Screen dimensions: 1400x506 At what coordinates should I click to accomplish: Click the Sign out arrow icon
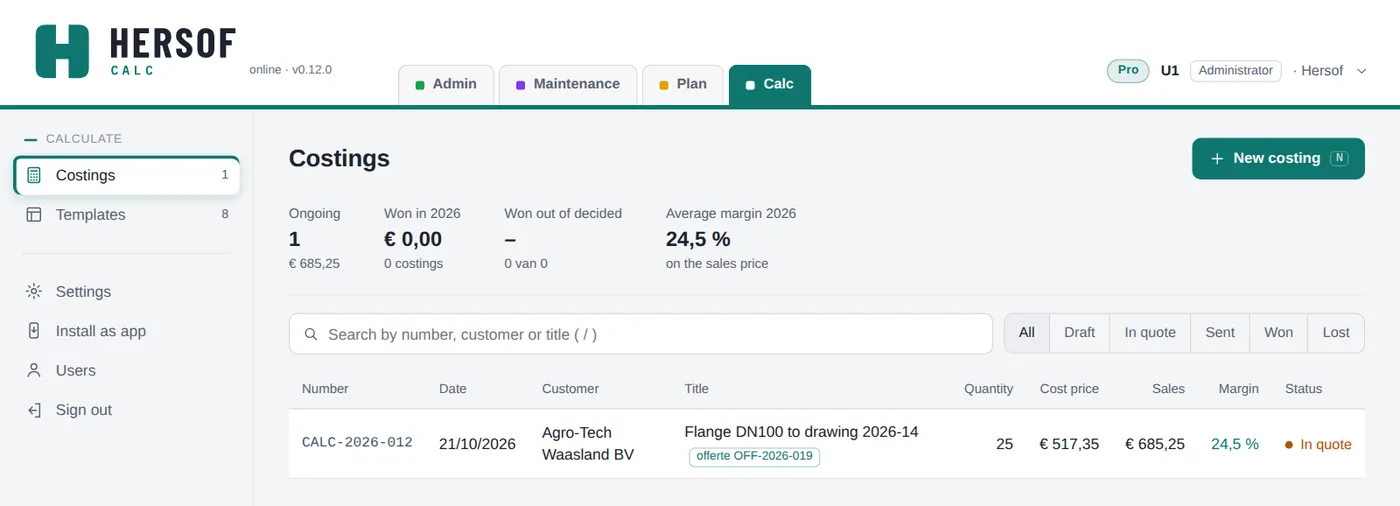pyautogui.click(x=34, y=410)
